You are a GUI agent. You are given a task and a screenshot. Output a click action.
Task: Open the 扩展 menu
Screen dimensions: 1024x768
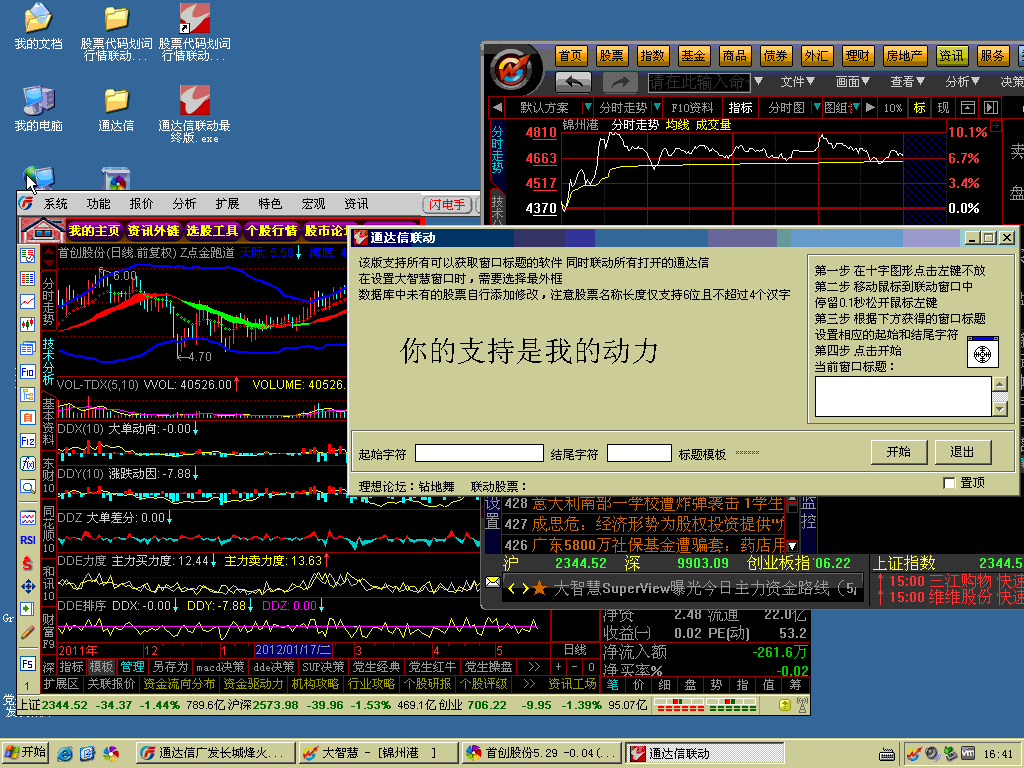coord(227,204)
